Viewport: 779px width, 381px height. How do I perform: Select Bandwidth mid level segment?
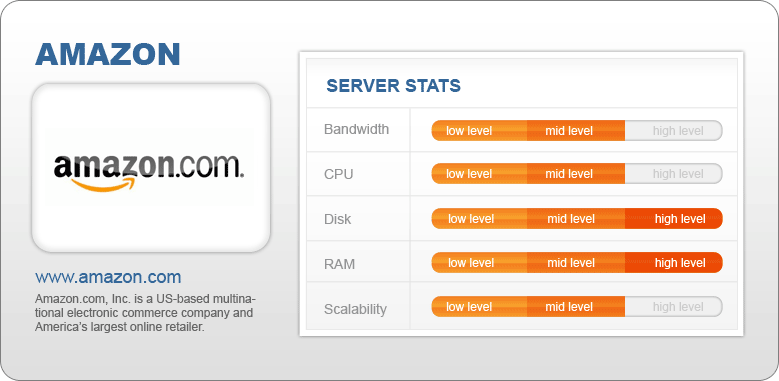[576, 131]
